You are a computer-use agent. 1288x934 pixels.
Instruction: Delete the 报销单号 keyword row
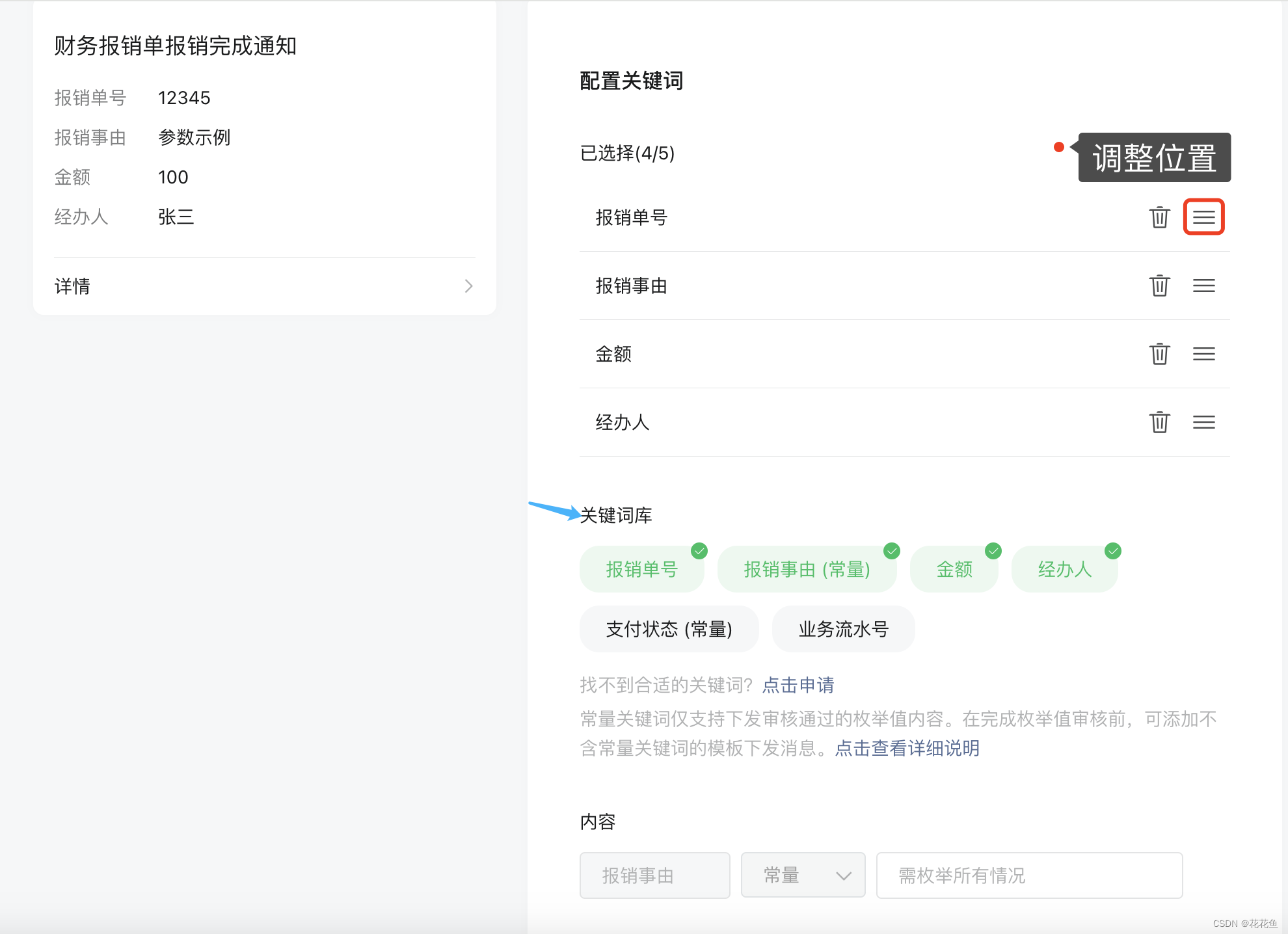click(x=1159, y=217)
